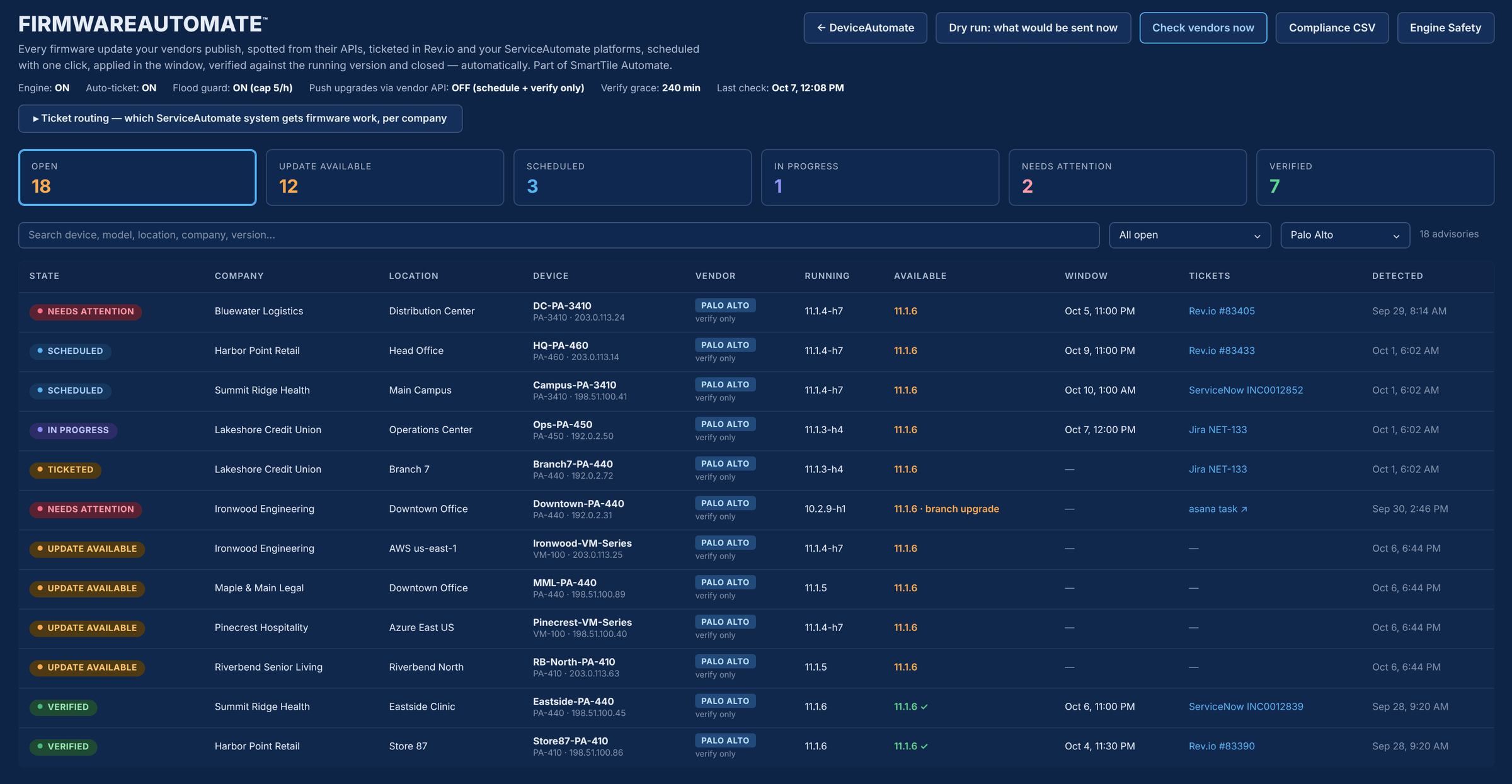The height and width of the screenshot is (784, 1512).
Task: Click the DC-PA-3410 device name
Action: pyautogui.click(x=562, y=306)
